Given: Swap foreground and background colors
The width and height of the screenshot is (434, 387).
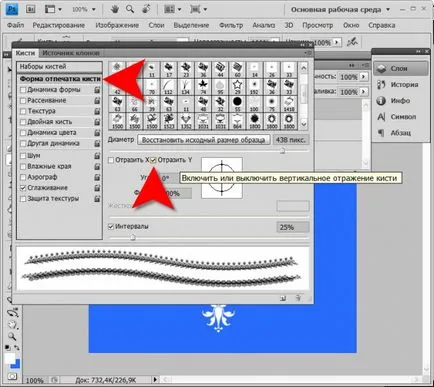Looking at the screenshot, I should point(17,348).
